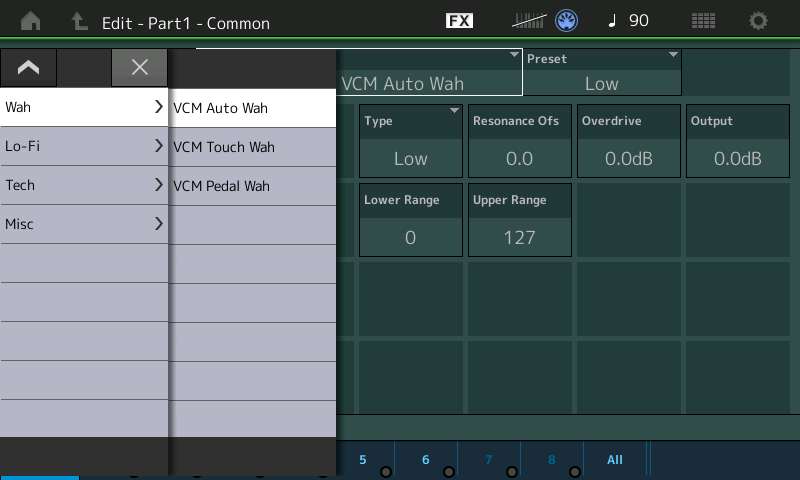Open the FX overview icon
This screenshot has height=480, width=800.
click(x=459, y=21)
